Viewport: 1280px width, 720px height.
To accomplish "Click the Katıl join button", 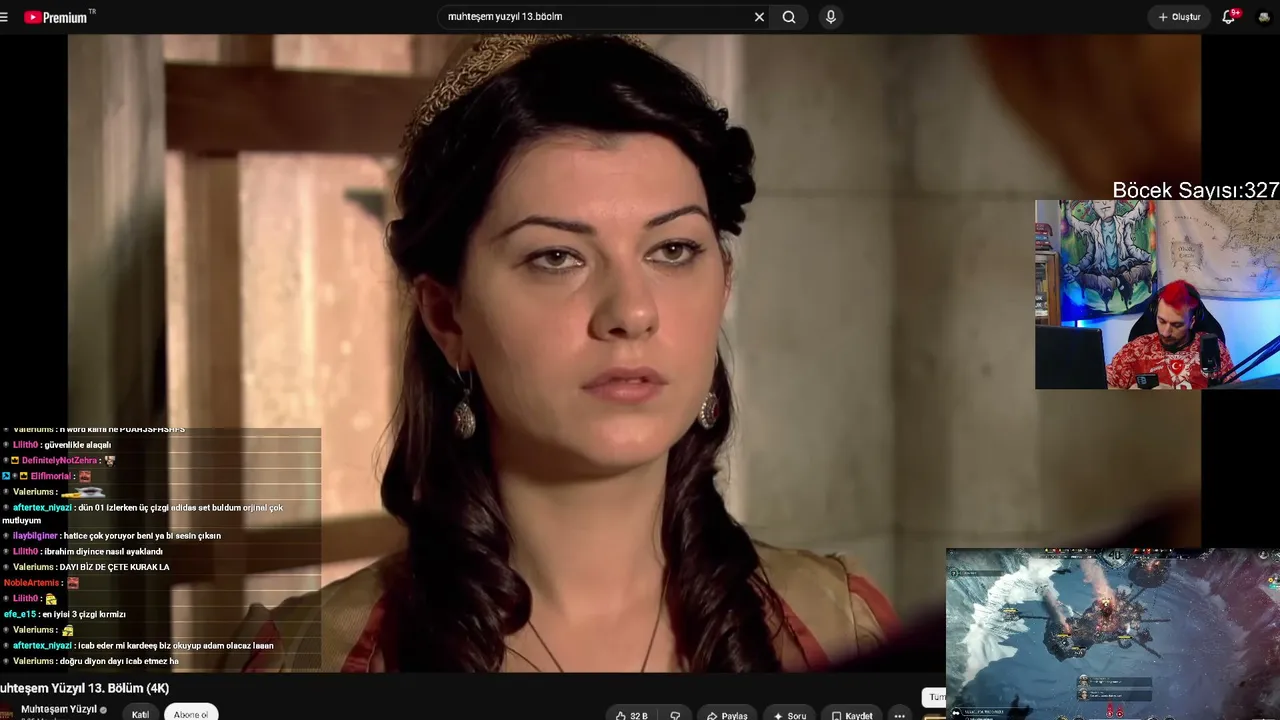I will (141, 714).
